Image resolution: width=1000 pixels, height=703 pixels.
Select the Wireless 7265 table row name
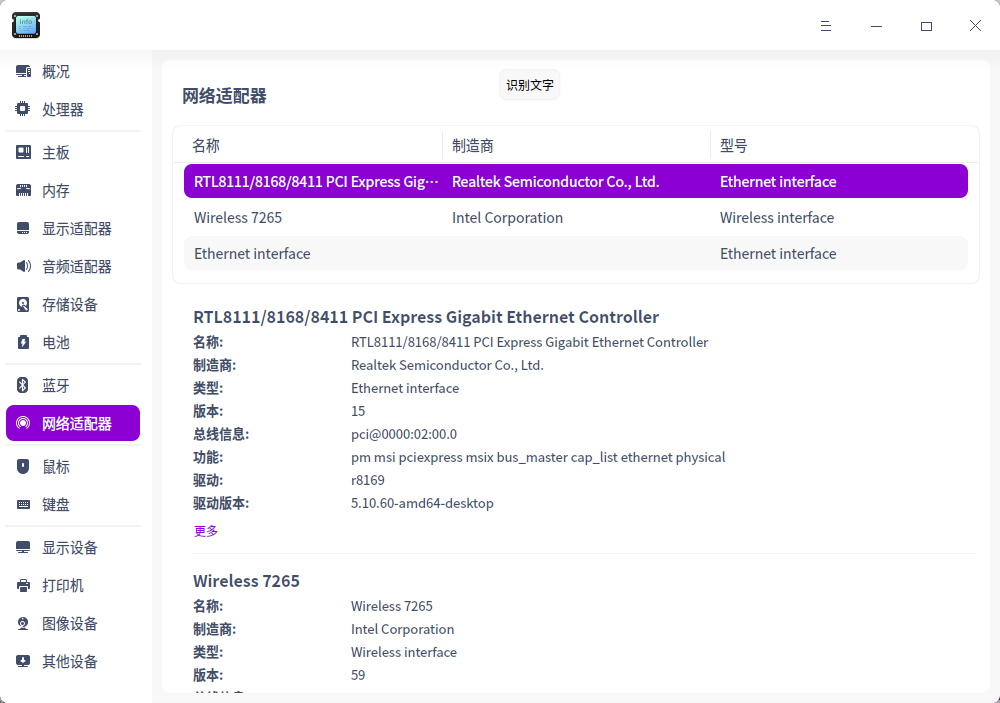238,218
